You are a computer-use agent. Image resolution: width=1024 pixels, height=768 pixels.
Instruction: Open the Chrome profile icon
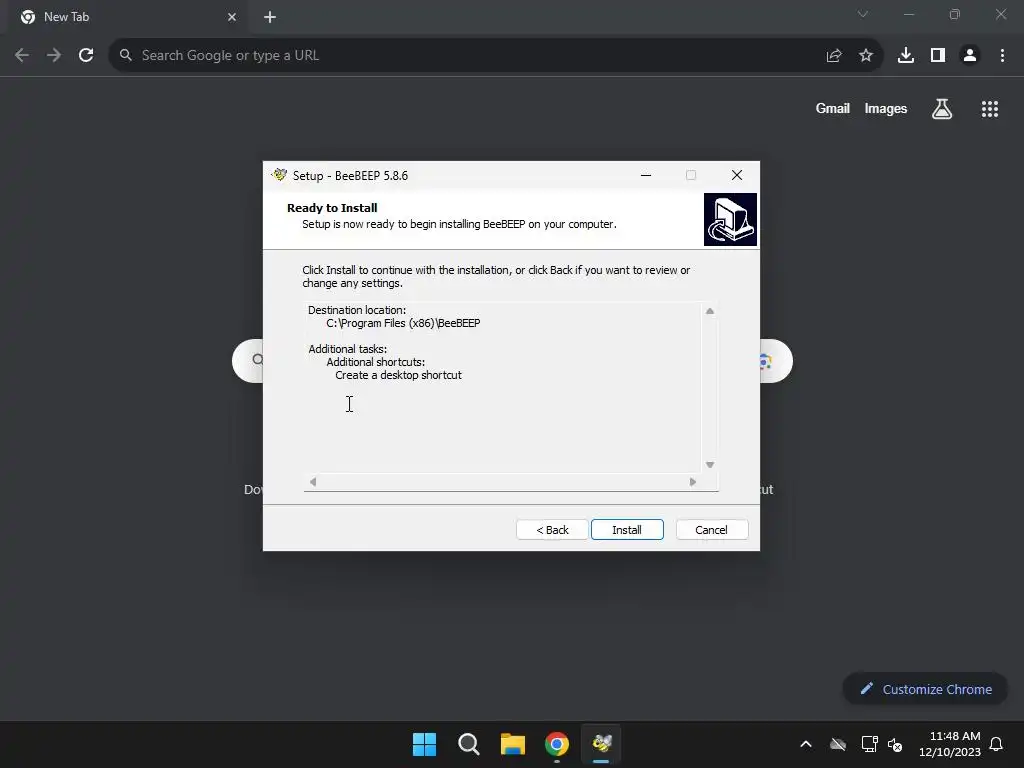point(970,56)
